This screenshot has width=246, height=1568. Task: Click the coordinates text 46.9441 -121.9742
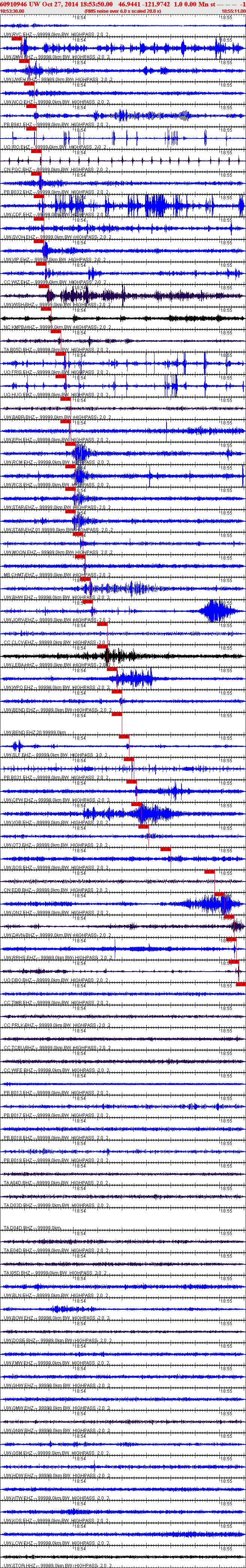coord(144,4)
